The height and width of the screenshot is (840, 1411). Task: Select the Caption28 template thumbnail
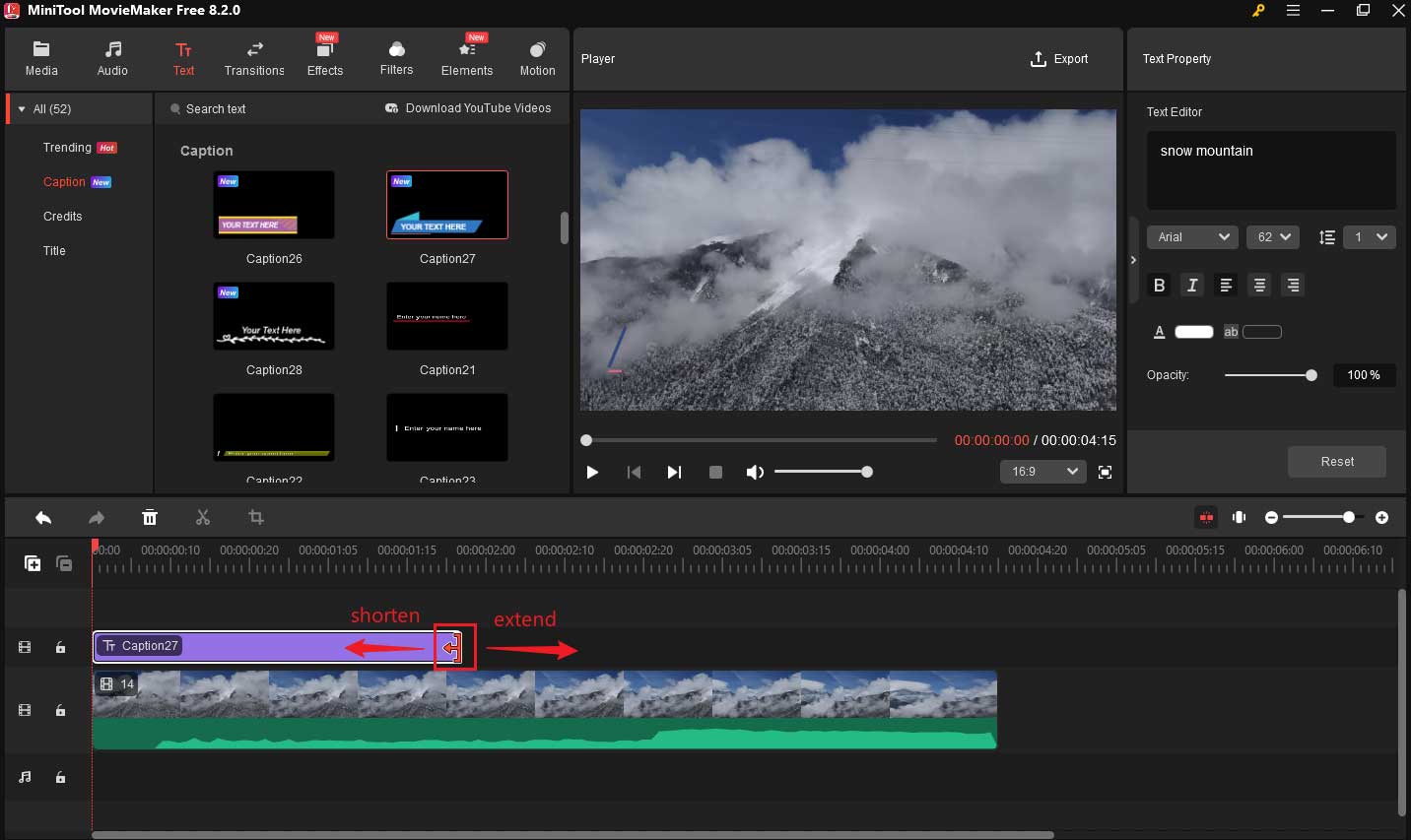tap(274, 316)
